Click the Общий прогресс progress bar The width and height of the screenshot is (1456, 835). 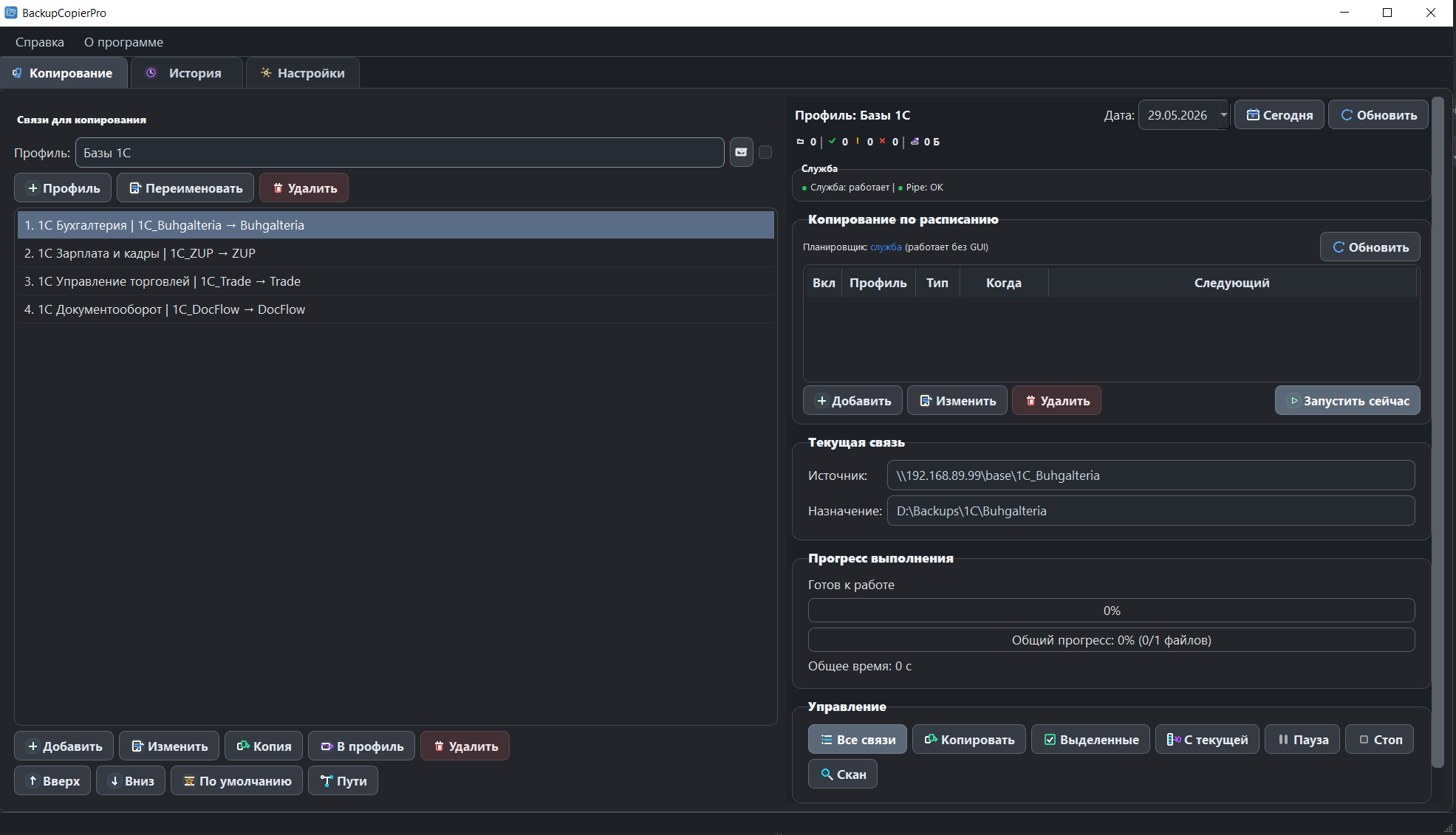tap(1112, 640)
